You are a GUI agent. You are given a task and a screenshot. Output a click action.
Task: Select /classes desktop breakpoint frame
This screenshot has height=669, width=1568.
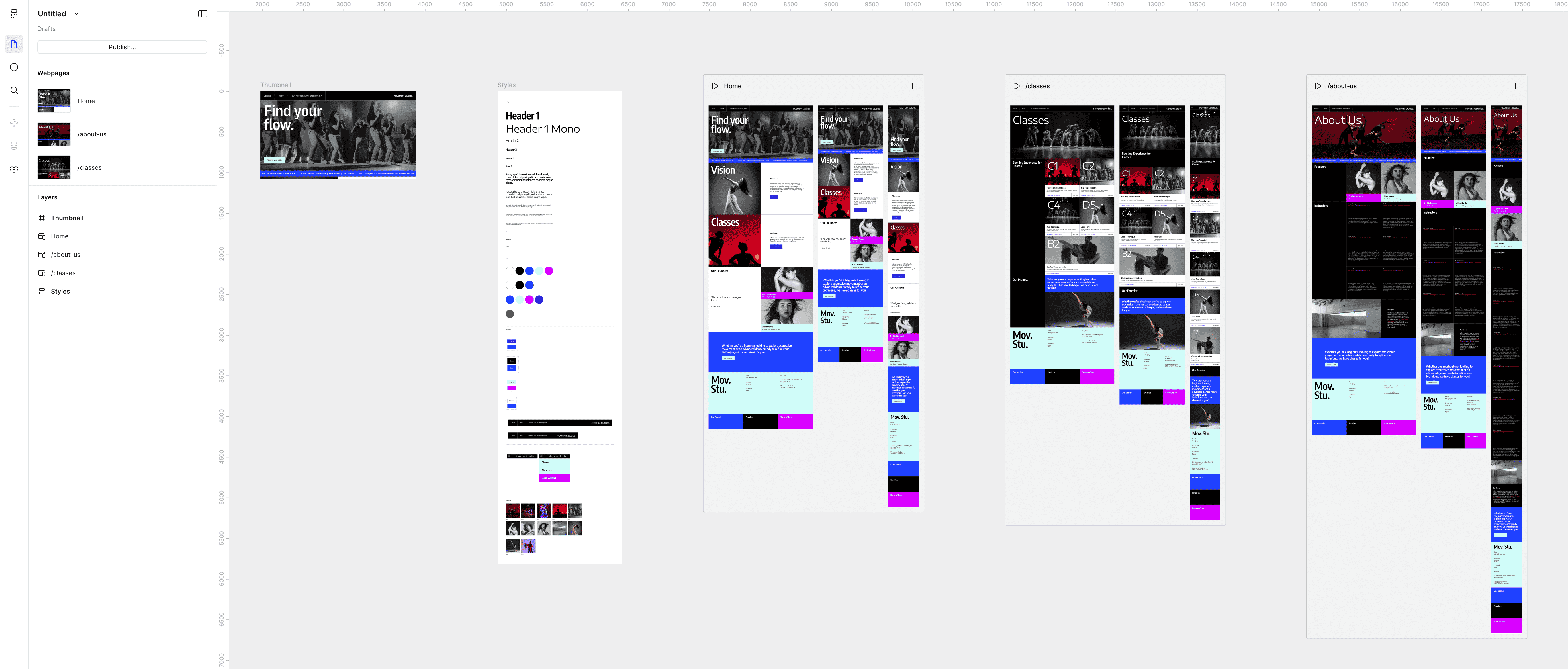pyautogui.click(x=1062, y=245)
